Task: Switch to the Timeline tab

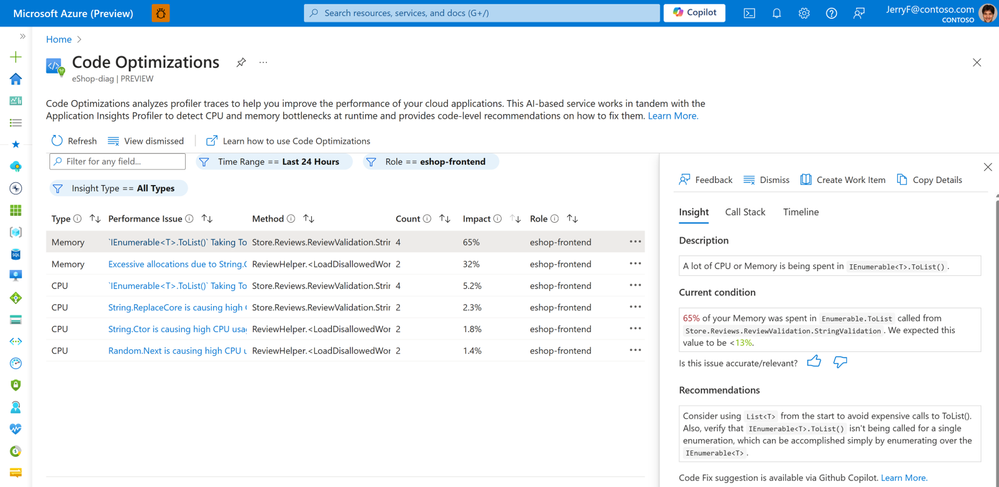Action: tap(801, 212)
